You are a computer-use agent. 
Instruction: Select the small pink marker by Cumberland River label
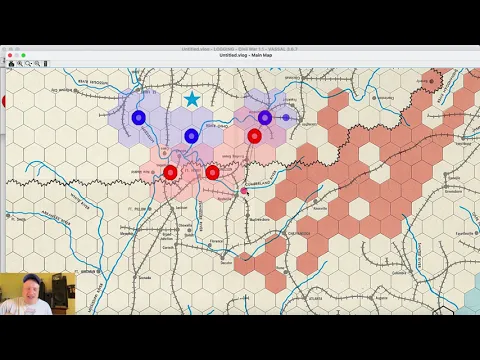(244, 191)
